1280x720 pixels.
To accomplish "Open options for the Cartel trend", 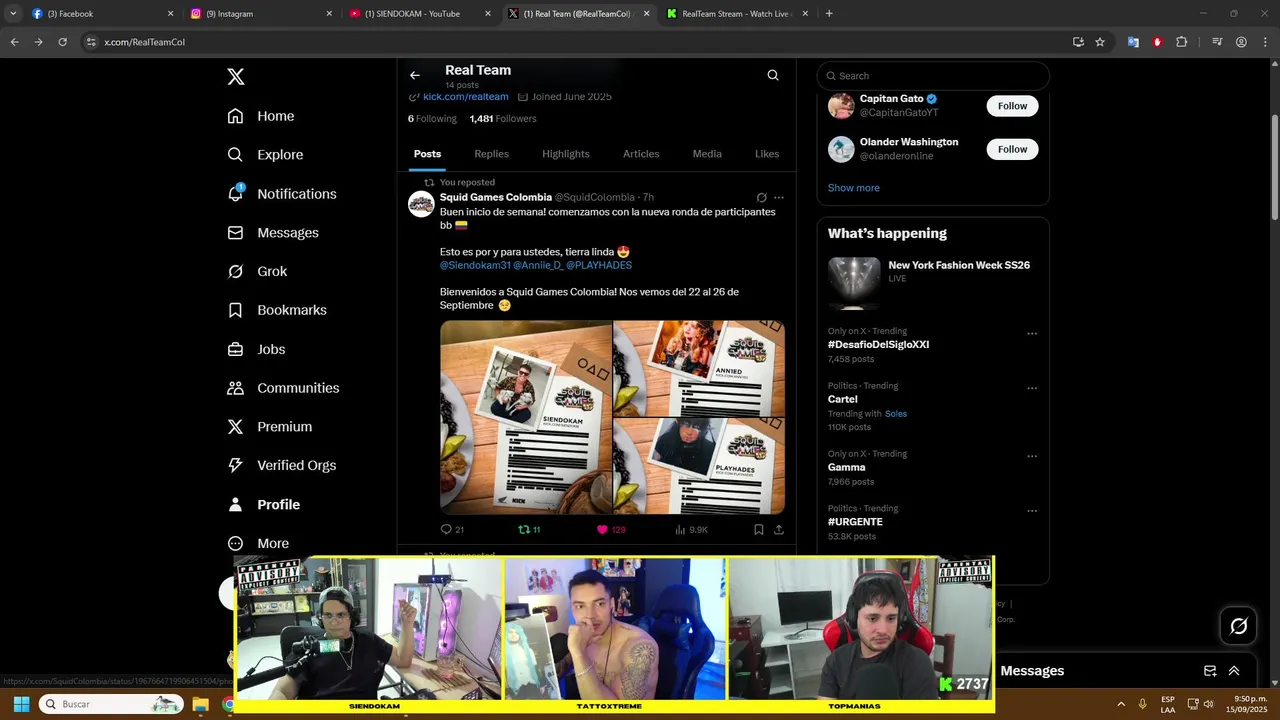I will pyautogui.click(x=1032, y=389).
